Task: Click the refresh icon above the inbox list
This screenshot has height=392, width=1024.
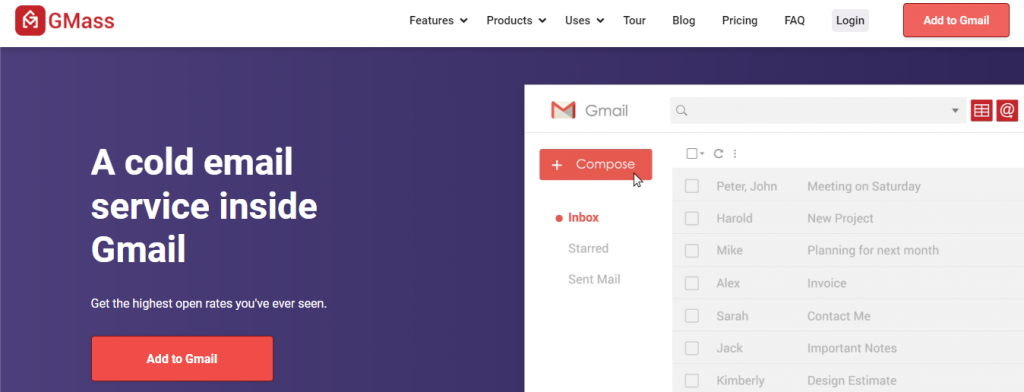Action: (x=718, y=154)
